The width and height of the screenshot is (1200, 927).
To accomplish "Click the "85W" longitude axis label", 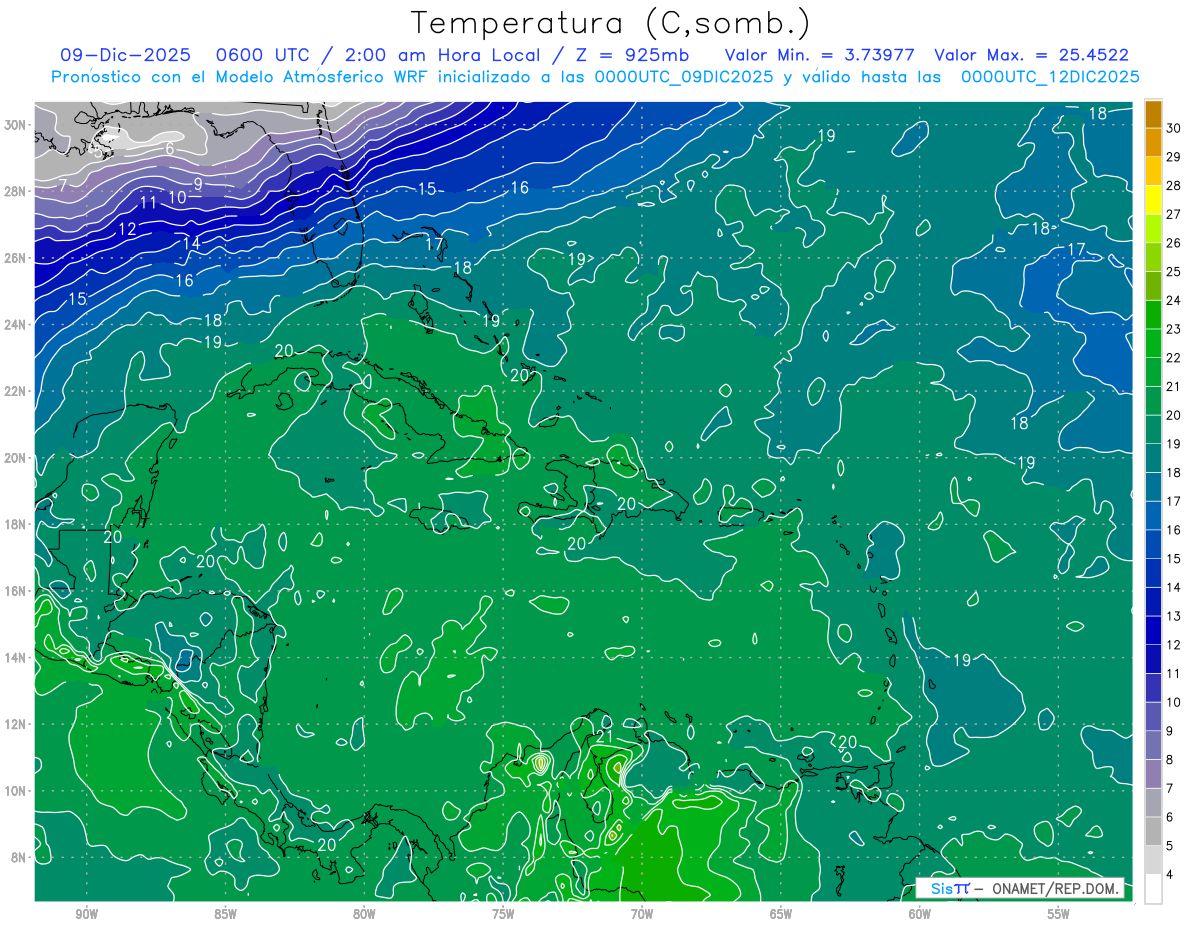I will pyautogui.click(x=225, y=914).
